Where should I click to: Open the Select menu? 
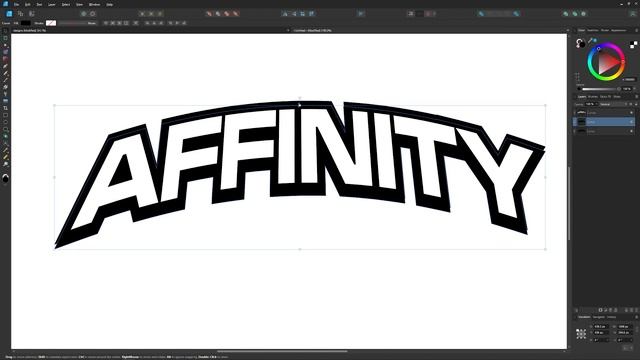click(x=66, y=4)
